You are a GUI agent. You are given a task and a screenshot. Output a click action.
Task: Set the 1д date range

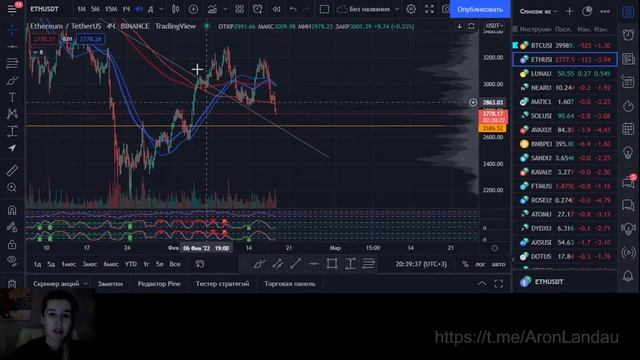(x=37, y=264)
